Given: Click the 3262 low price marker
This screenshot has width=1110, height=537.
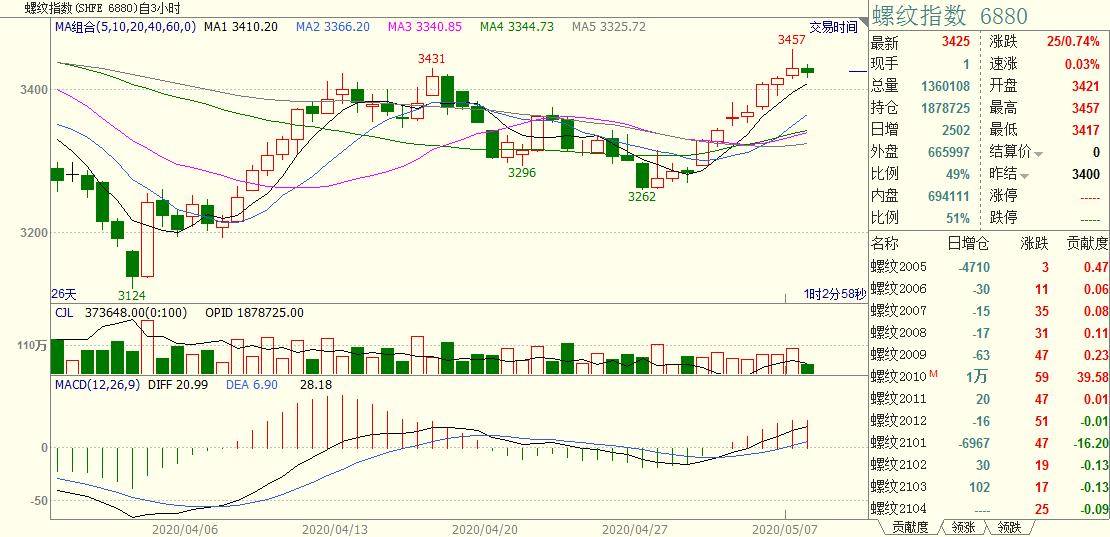Looking at the screenshot, I should pos(642,197).
